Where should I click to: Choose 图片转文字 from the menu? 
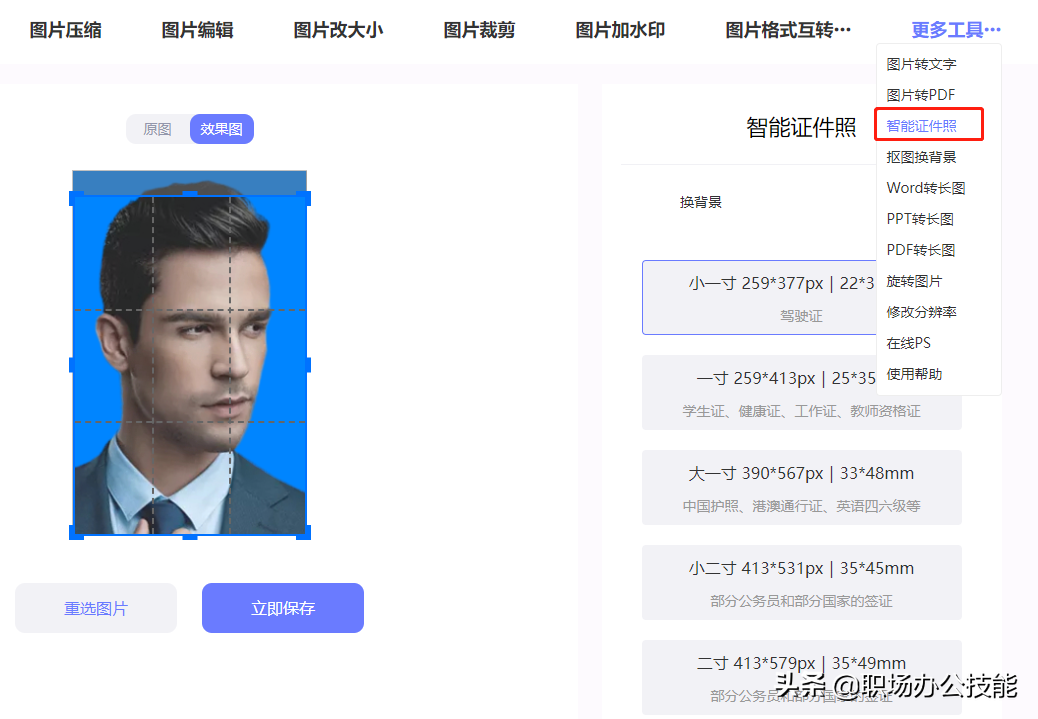tap(921, 64)
